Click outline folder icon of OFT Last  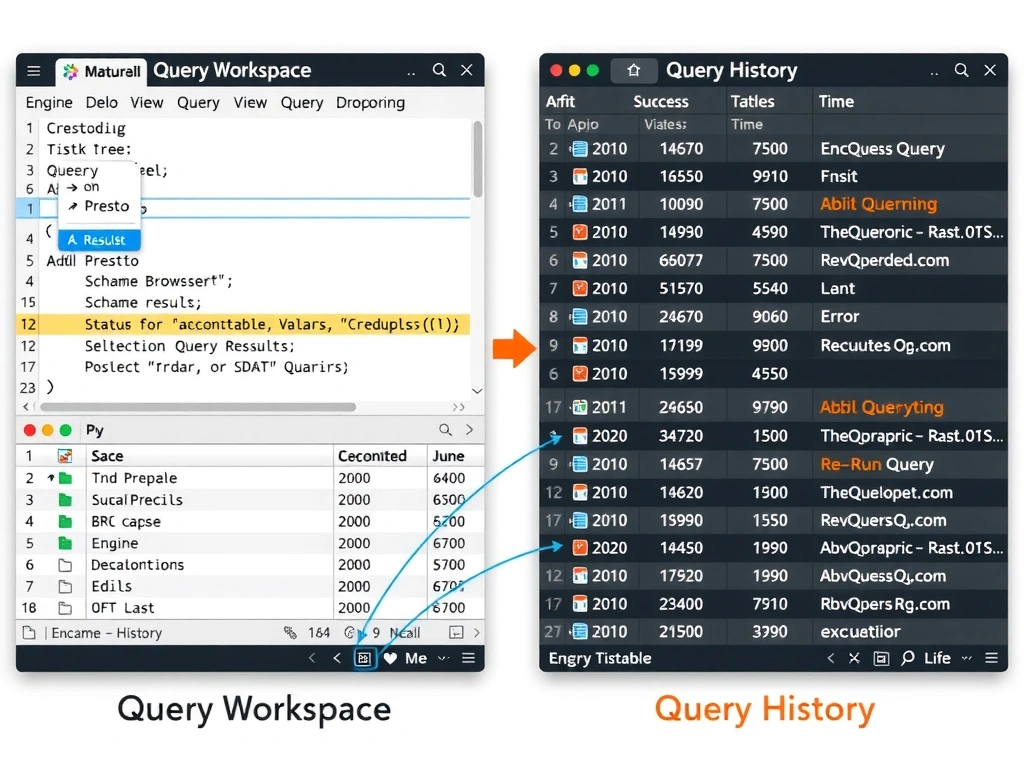pyautogui.click(x=65, y=608)
